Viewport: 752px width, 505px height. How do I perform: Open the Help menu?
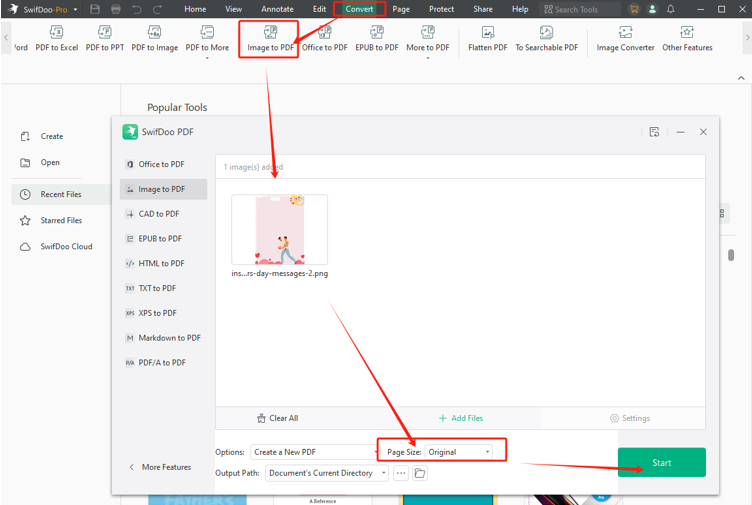(x=520, y=9)
